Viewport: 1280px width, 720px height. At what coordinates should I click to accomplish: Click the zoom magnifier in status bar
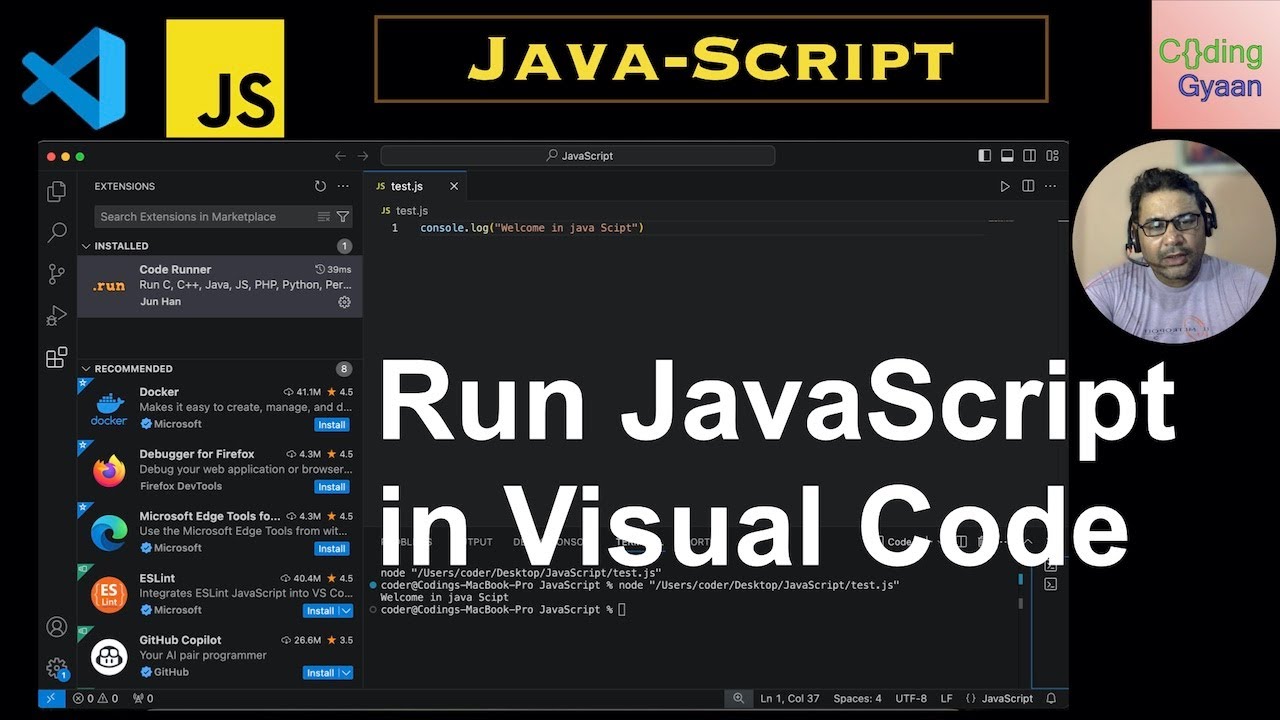point(739,698)
